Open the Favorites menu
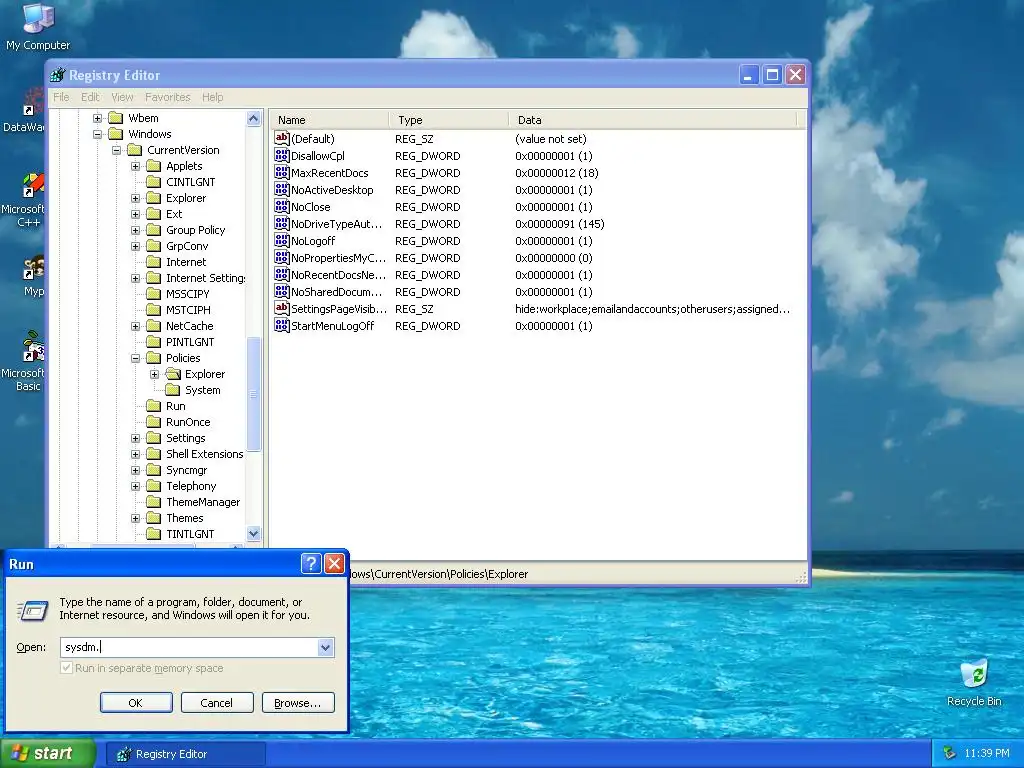Screen dimensions: 1024x768 pyautogui.click(x=168, y=97)
